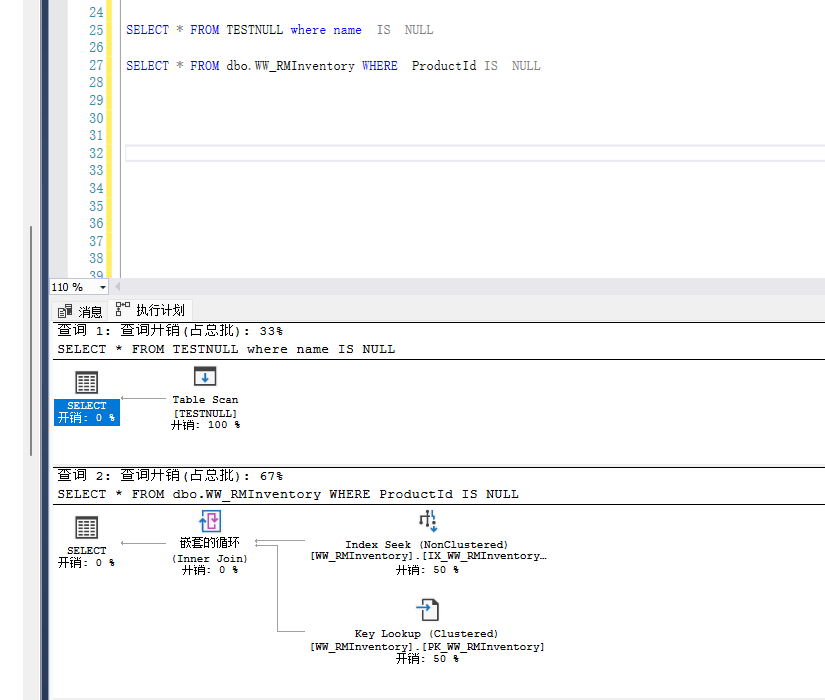Switch to the 执行计划 (Execution plan) tab
Viewport: 825px width, 700px height.
[x=160, y=310]
